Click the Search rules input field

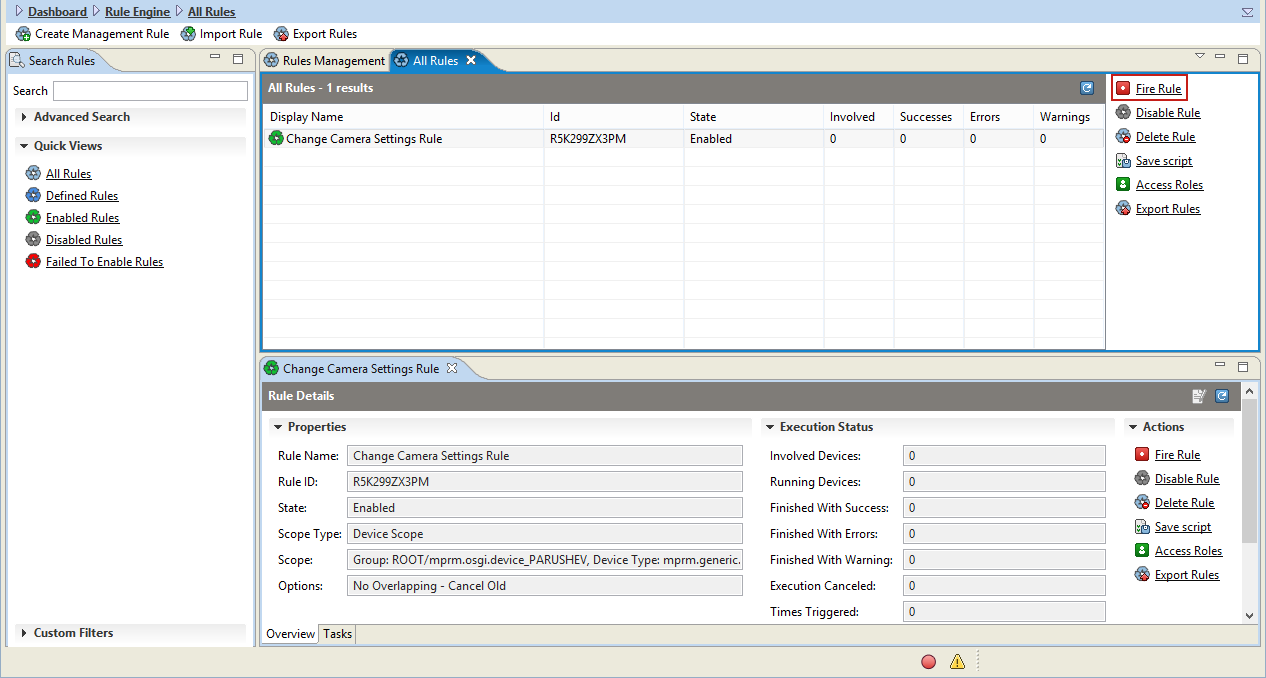click(150, 91)
